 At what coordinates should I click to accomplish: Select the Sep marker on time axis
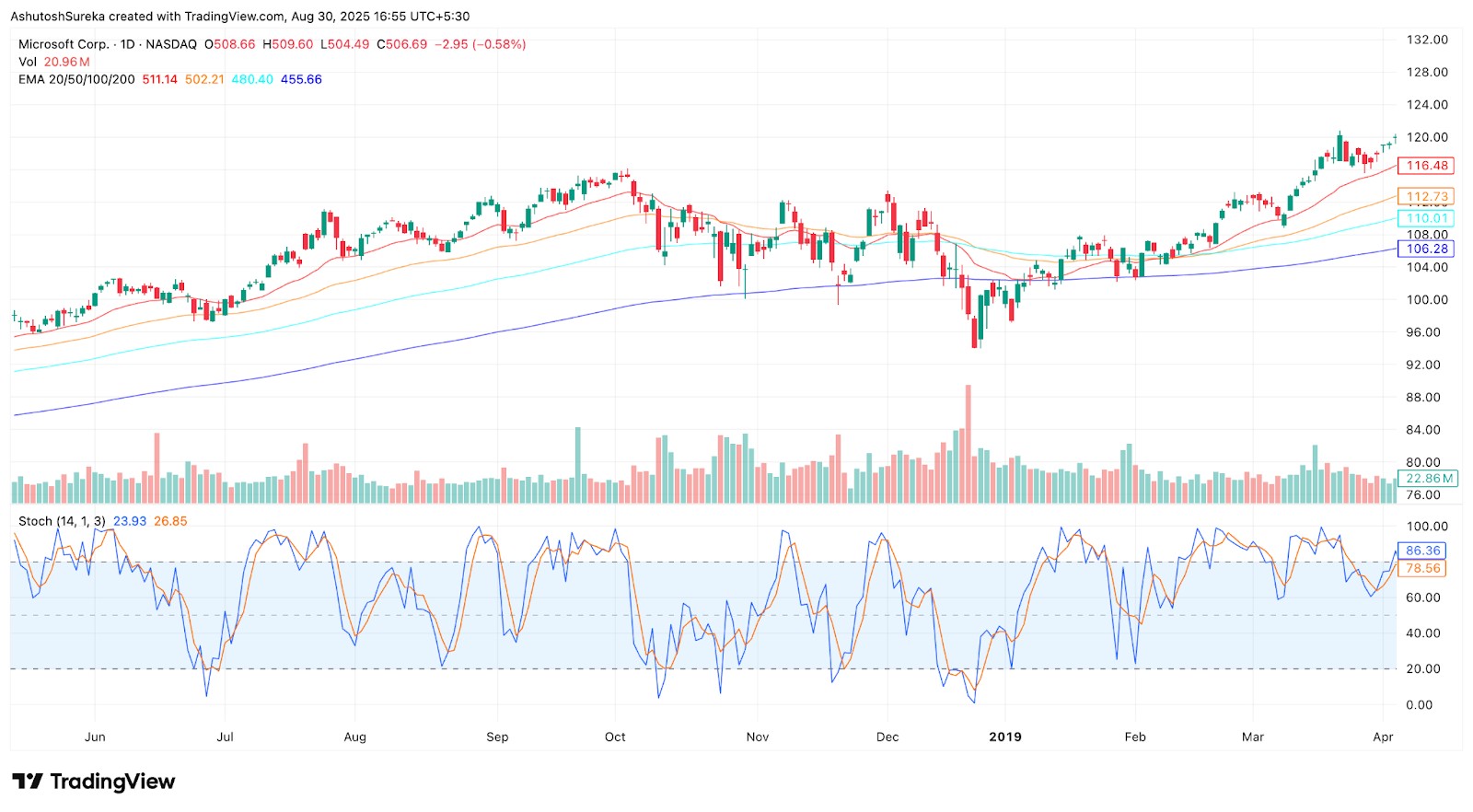(497, 737)
